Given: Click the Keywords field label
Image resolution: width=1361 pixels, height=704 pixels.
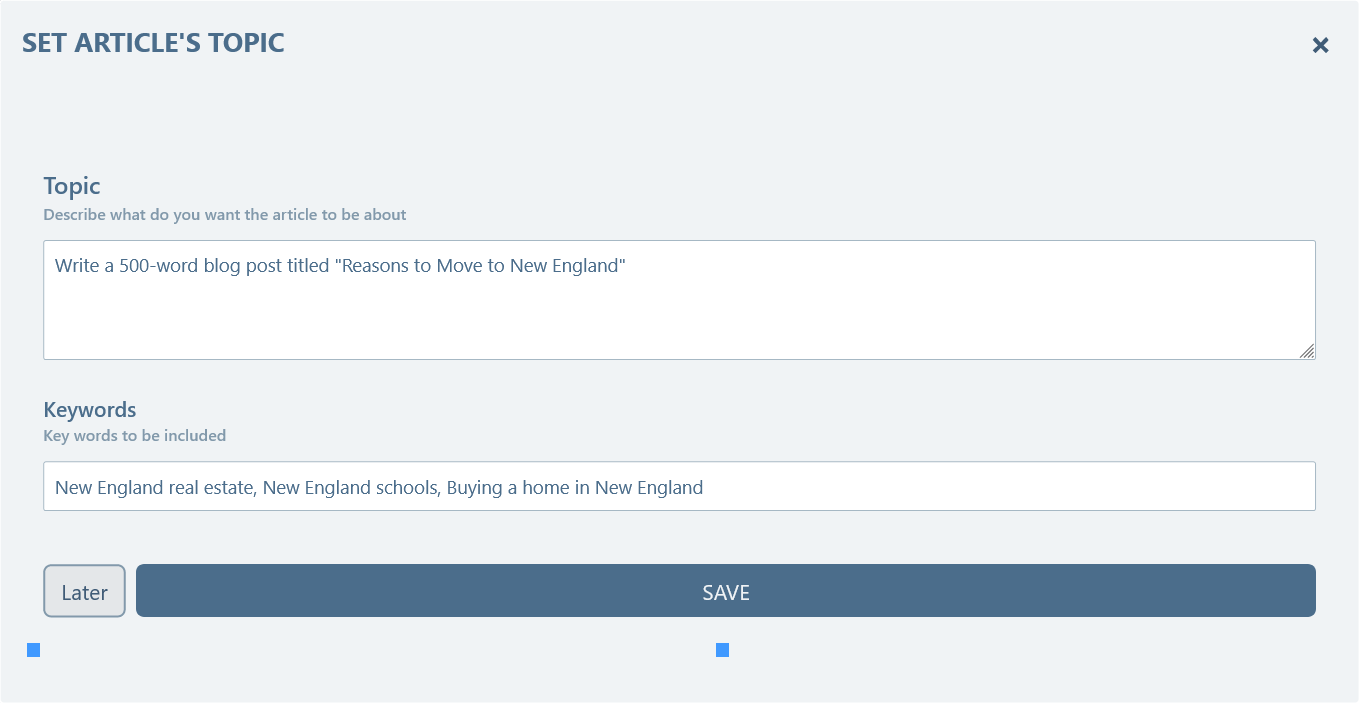Looking at the screenshot, I should (89, 410).
